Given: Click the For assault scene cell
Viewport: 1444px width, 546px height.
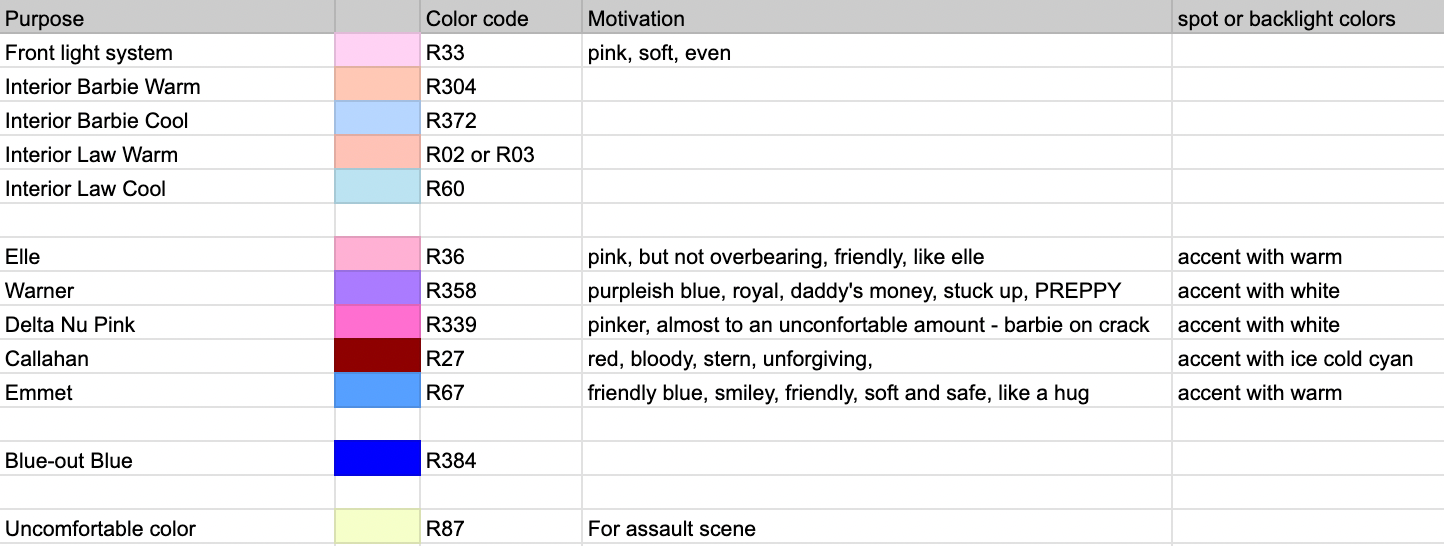Looking at the screenshot, I should coord(877,528).
